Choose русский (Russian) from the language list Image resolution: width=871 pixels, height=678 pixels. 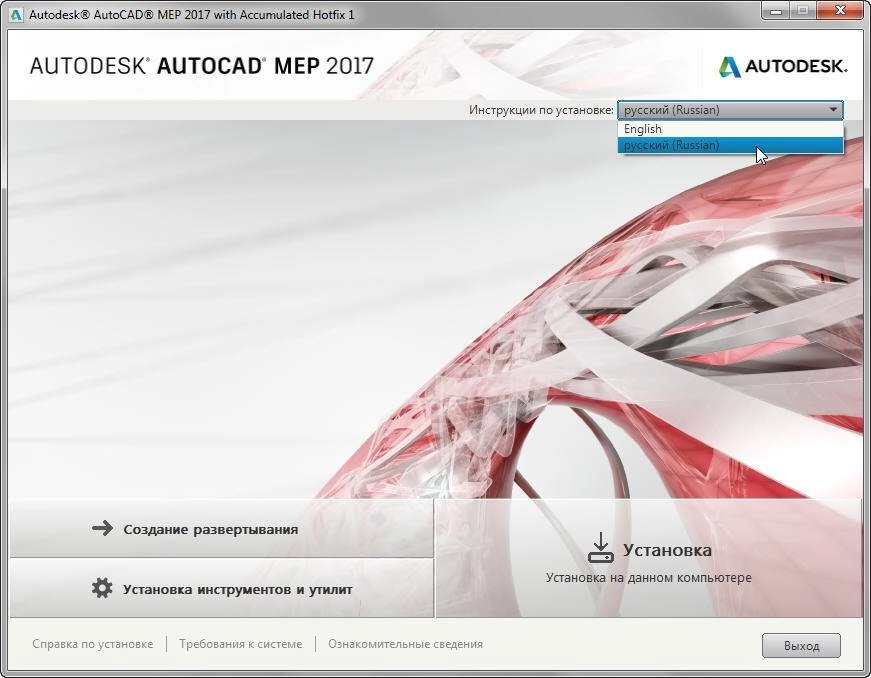tap(730, 145)
